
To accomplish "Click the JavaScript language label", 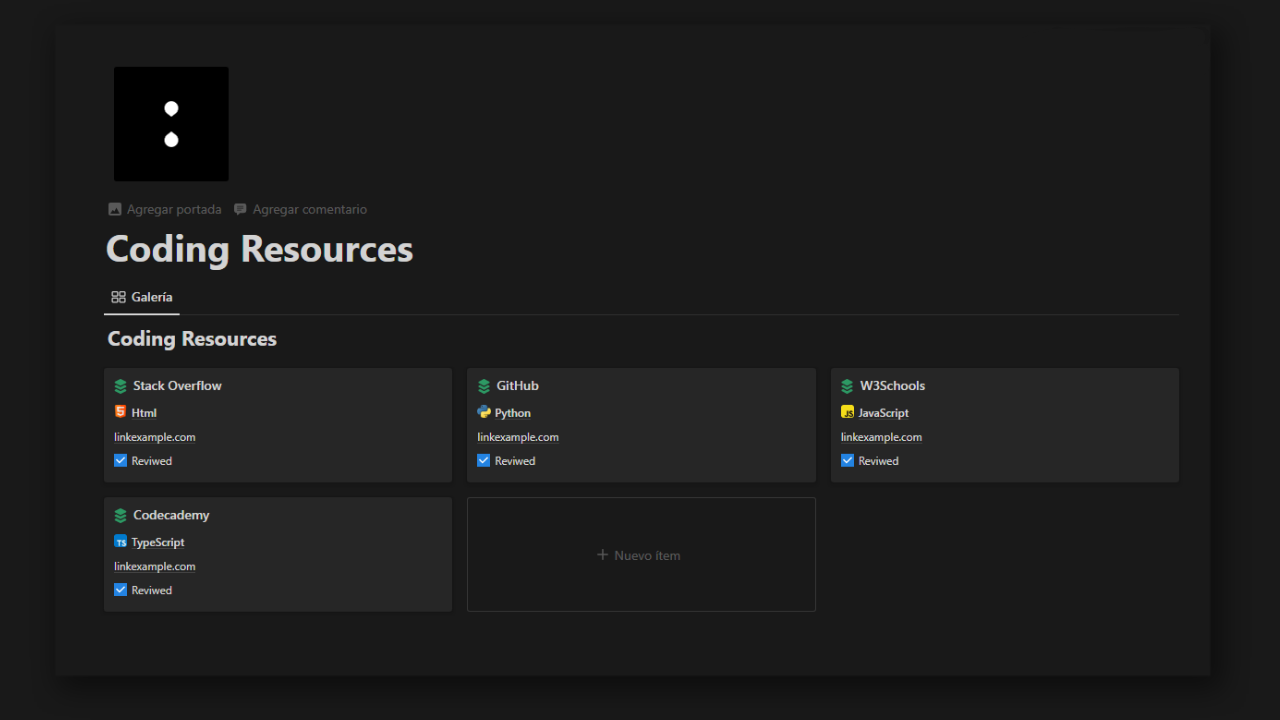I will (884, 413).
